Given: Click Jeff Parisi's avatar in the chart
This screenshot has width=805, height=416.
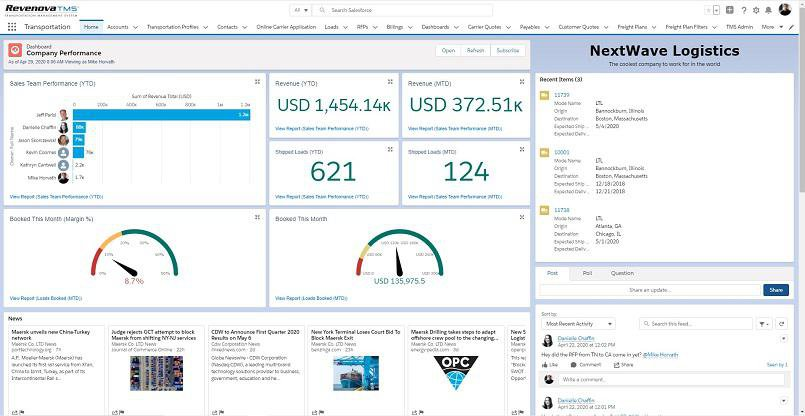Looking at the screenshot, I should 63,115.
